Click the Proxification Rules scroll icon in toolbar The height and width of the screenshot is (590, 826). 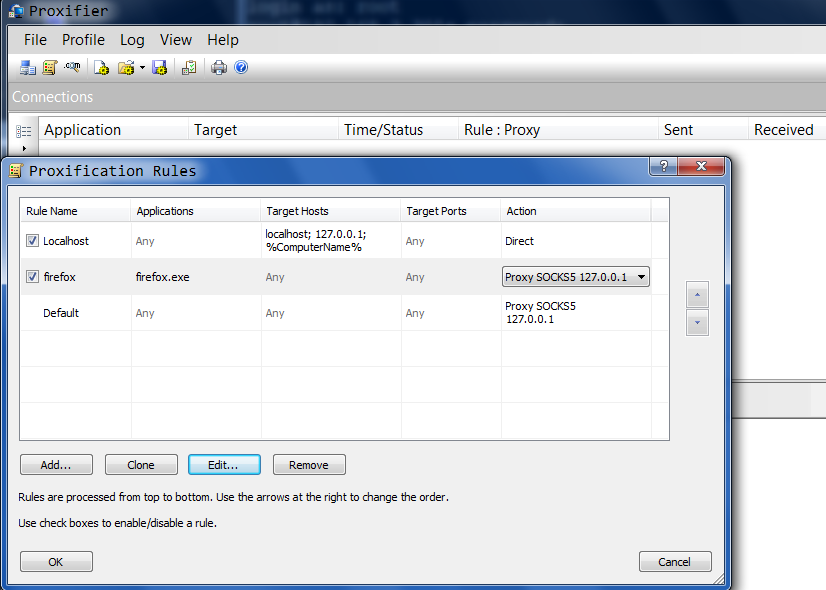click(50, 67)
